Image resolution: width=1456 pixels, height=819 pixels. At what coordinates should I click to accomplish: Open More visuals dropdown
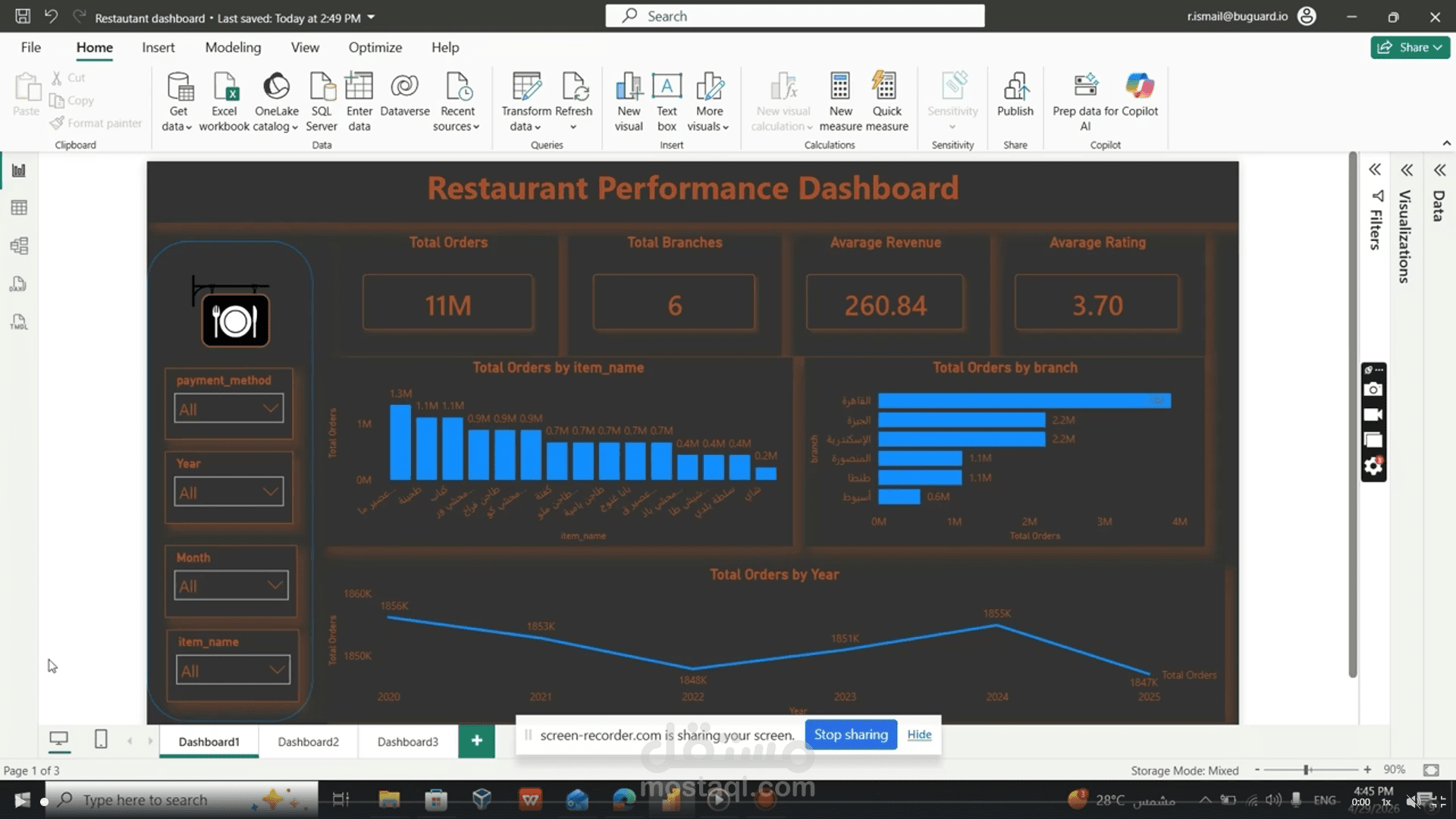[x=708, y=102]
